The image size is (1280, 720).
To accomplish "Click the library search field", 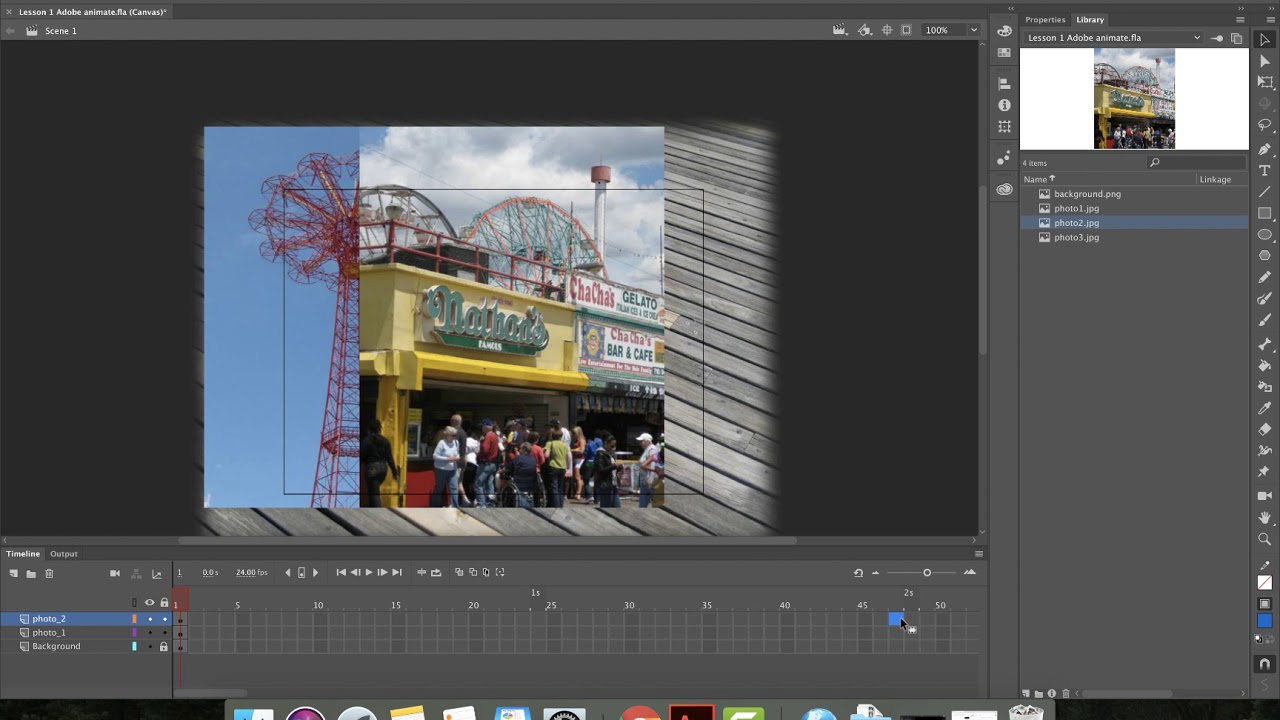I will [x=1197, y=163].
